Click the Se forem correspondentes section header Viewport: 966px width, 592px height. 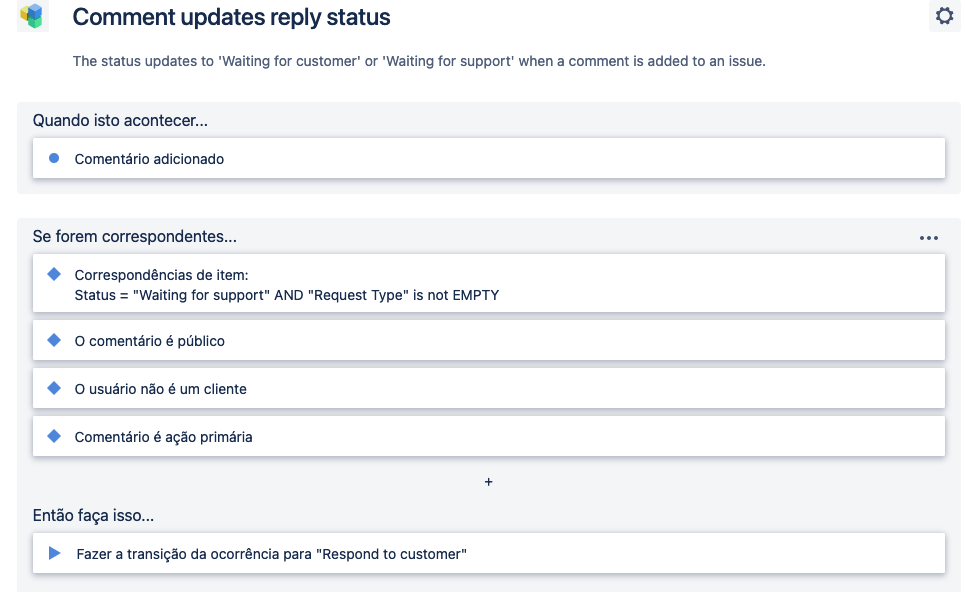[x=134, y=237]
